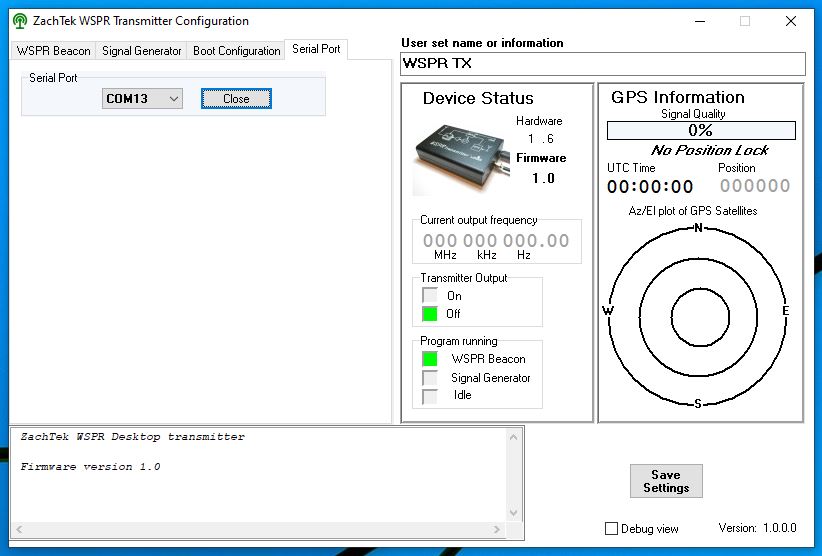Click the log horizontal scroll right arrow
This screenshot has width=822, height=556.
(x=496, y=530)
